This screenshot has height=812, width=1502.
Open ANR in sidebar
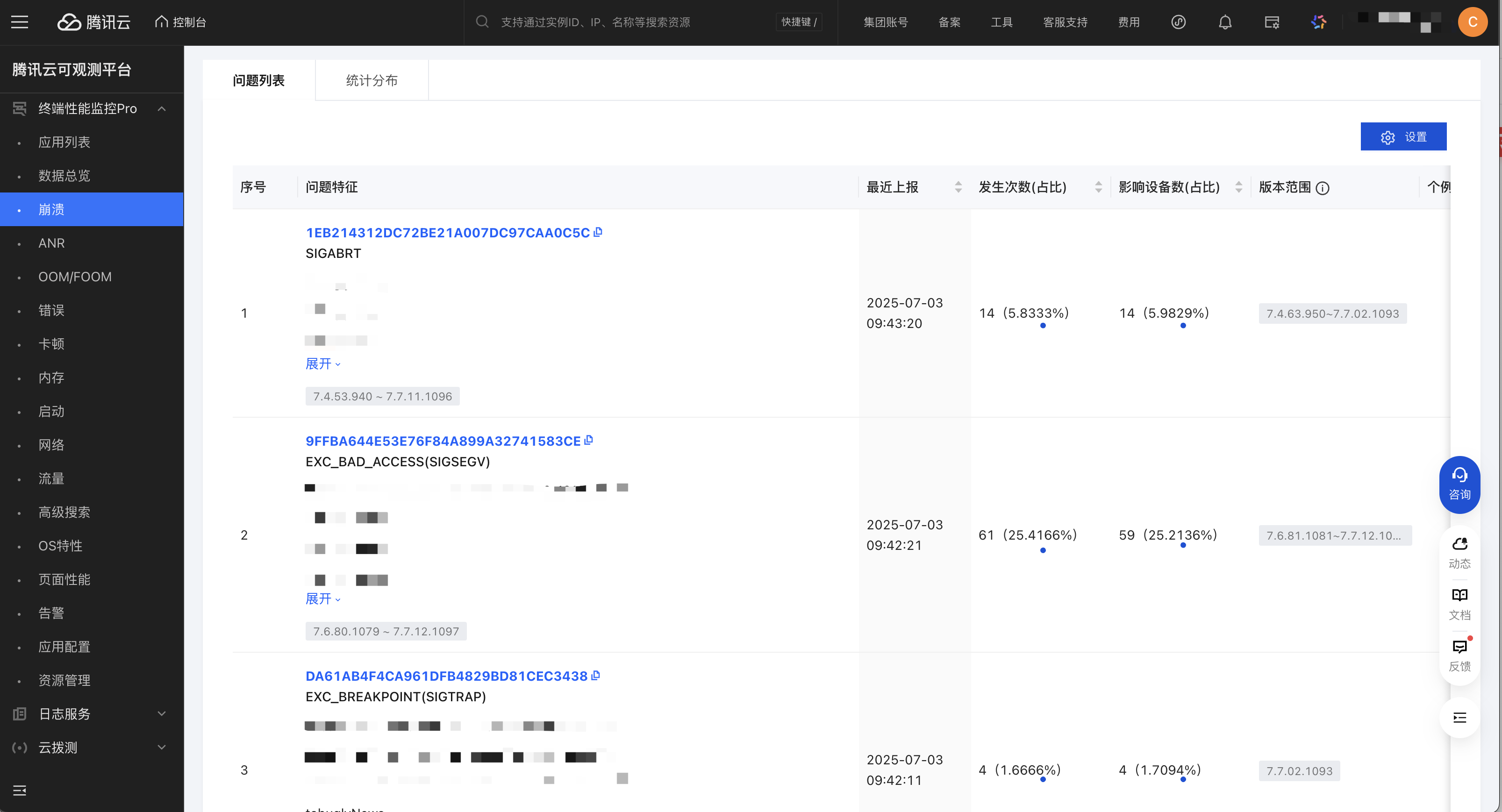(51, 243)
